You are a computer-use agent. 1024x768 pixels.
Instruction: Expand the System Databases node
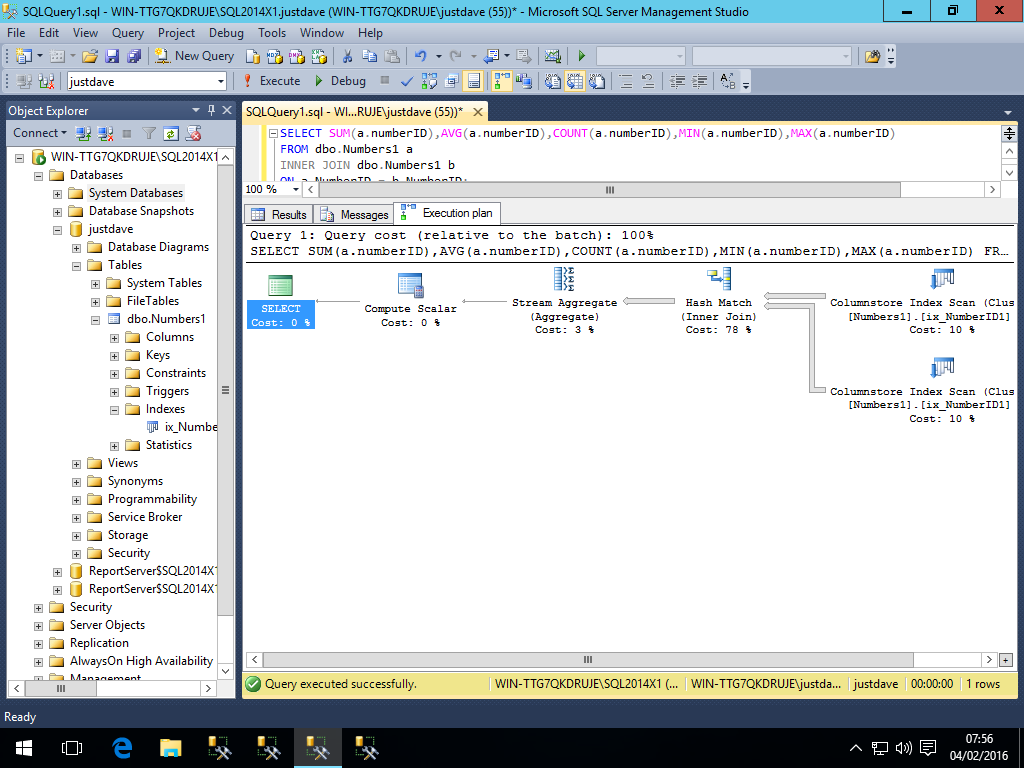[57, 193]
